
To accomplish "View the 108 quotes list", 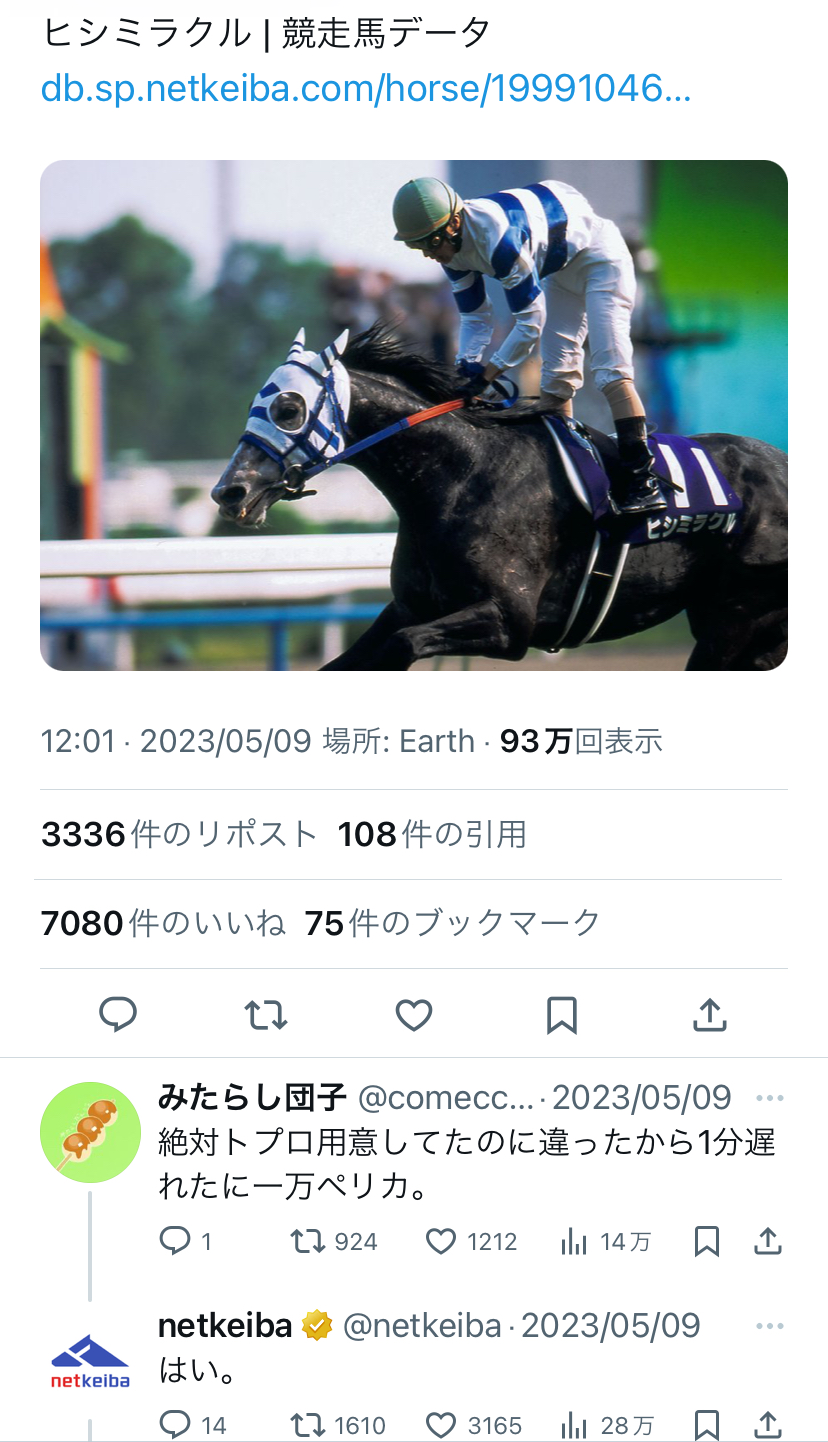I will tap(432, 834).
